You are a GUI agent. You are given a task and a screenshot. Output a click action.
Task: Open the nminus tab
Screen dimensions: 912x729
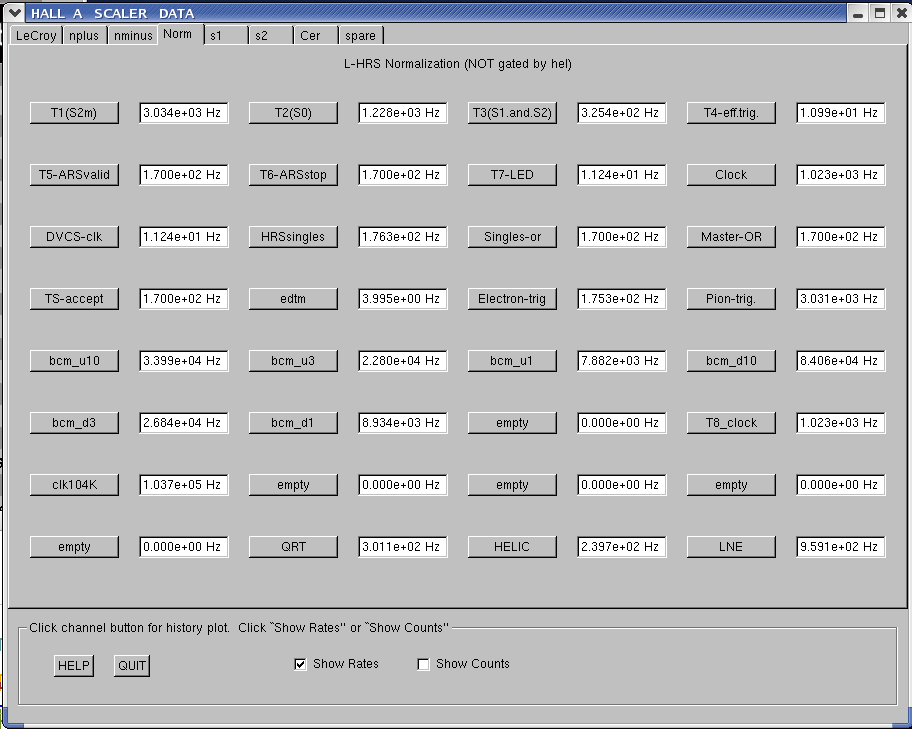click(x=133, y=35)
